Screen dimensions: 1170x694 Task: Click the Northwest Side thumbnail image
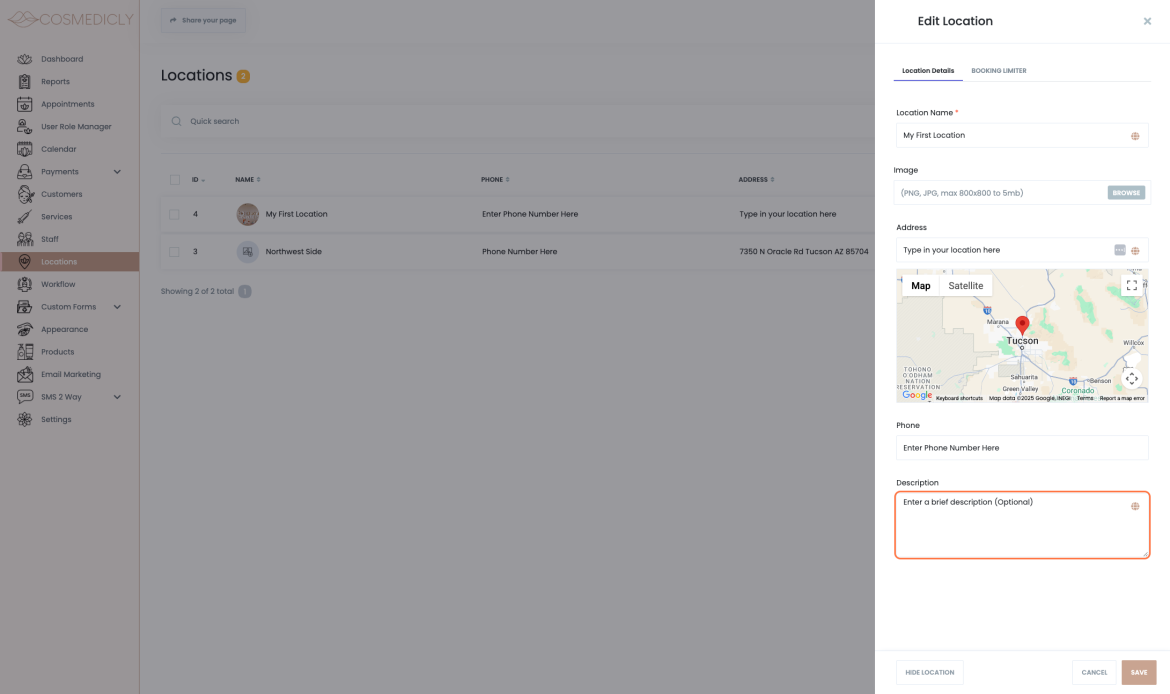[x=248, y=251]
